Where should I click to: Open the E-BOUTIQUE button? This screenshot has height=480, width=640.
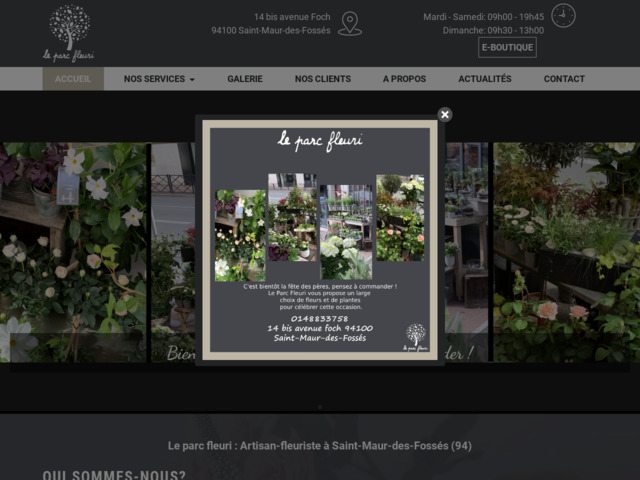507,47
